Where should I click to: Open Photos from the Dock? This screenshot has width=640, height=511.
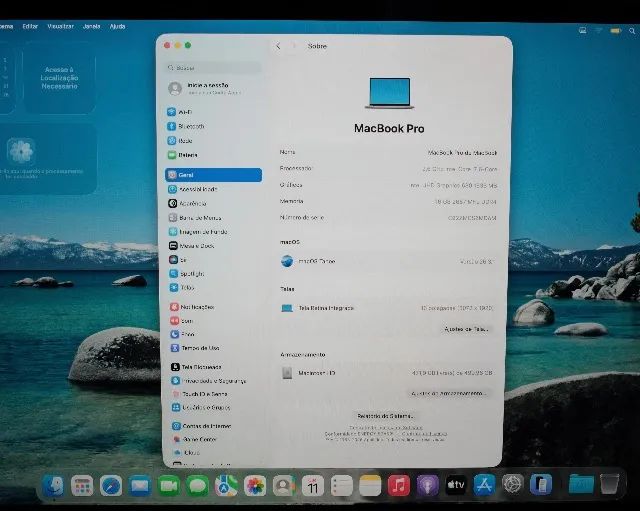(x=255, y=486)
